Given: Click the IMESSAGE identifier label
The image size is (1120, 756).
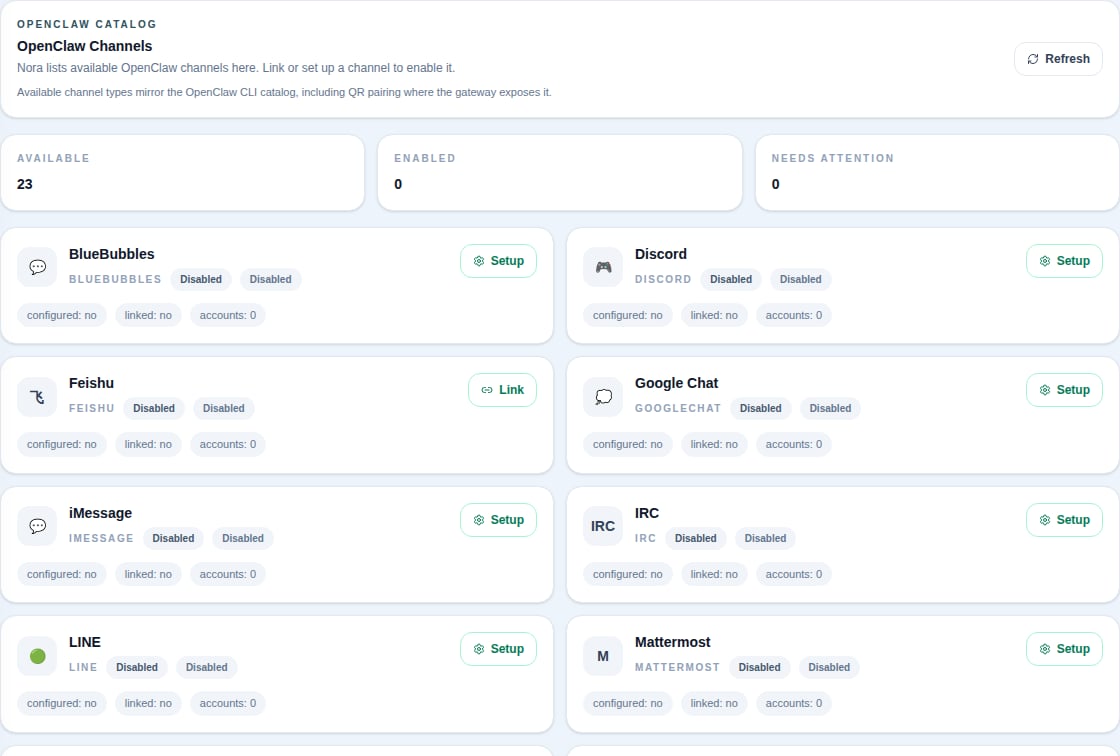Looking at the screenshot, I should tap(101, 539).
